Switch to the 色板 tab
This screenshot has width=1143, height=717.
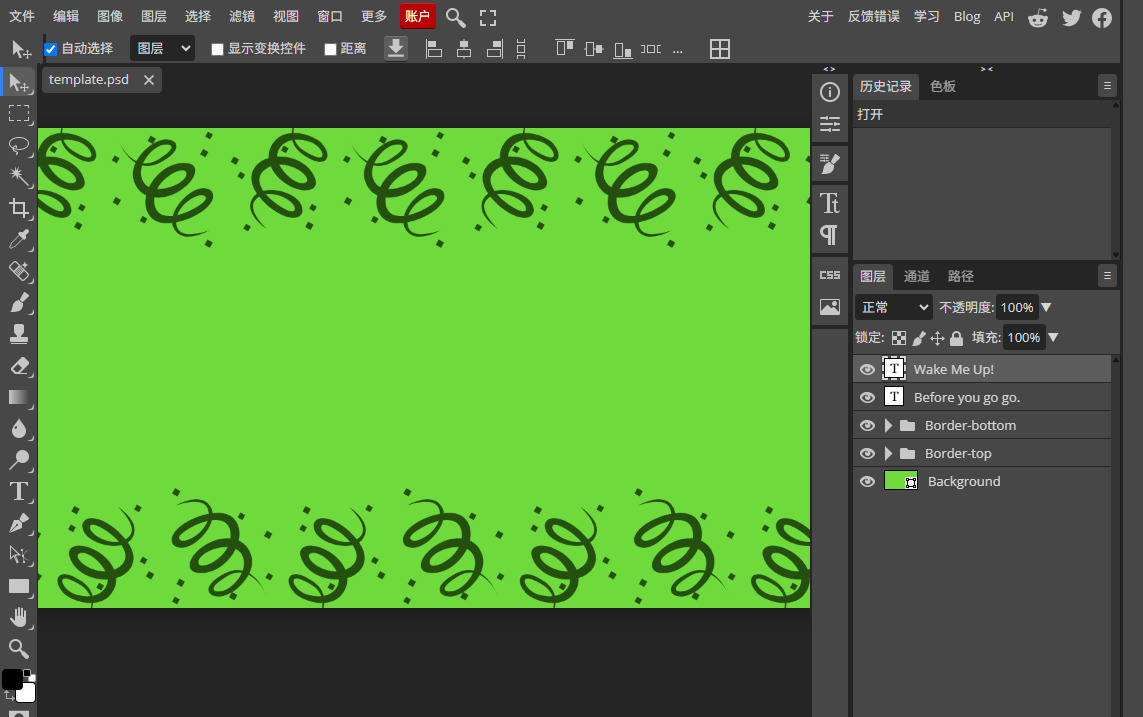pyautogui.click(x=943, y=87)
